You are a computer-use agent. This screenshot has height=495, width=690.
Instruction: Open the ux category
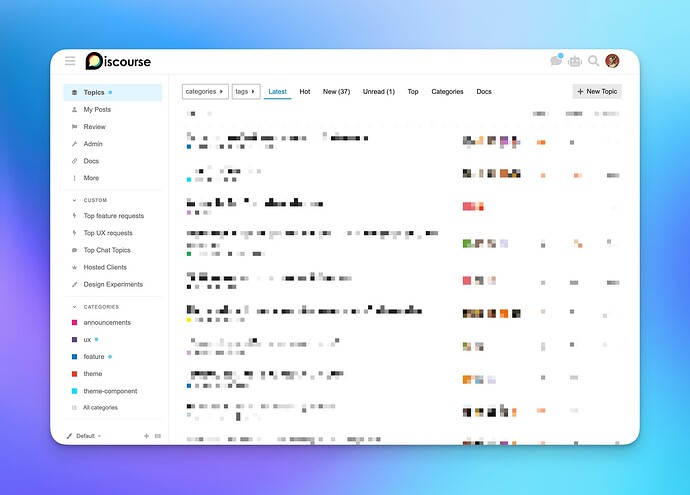point(87,340)
